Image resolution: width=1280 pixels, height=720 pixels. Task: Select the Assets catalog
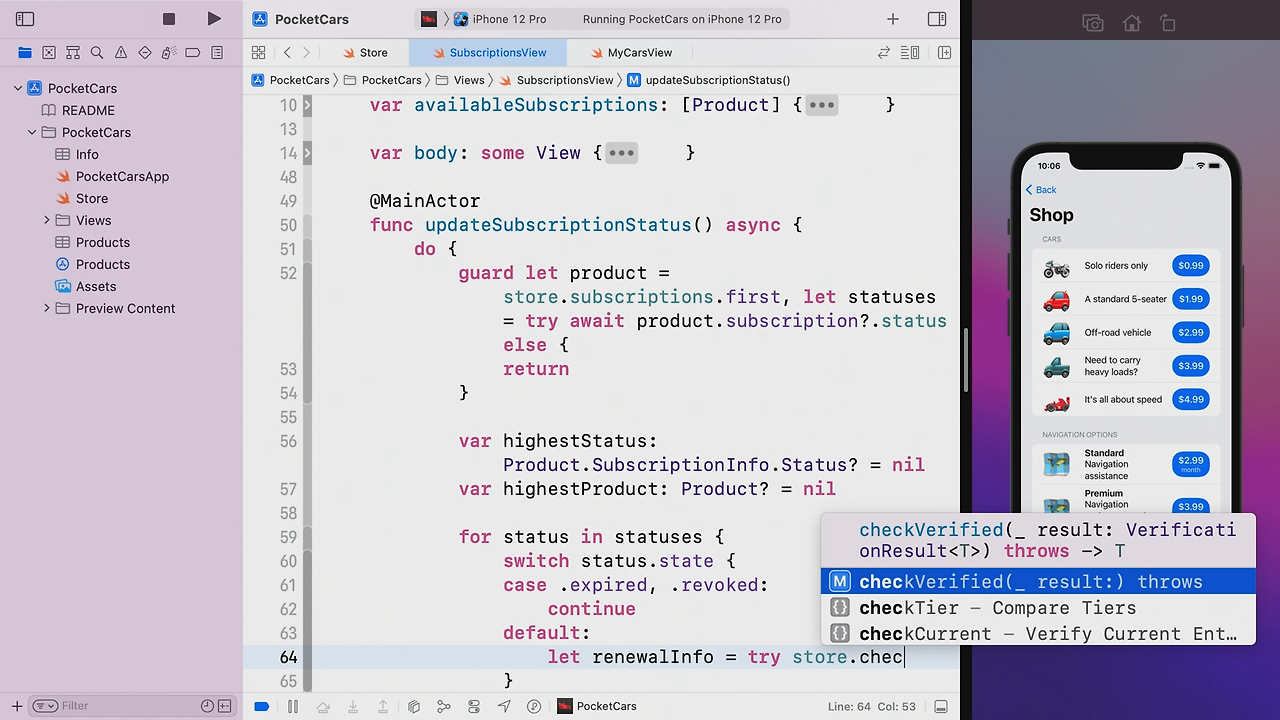86,286
